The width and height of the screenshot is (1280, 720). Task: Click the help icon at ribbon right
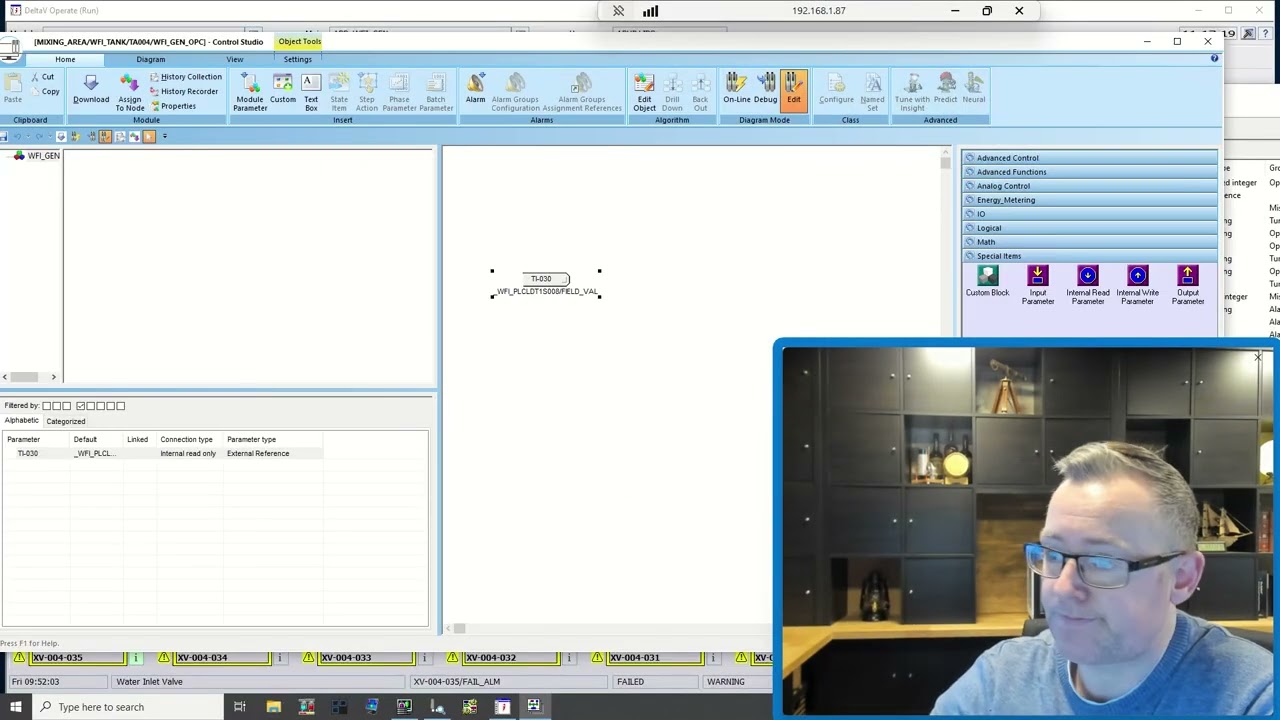1214,59
